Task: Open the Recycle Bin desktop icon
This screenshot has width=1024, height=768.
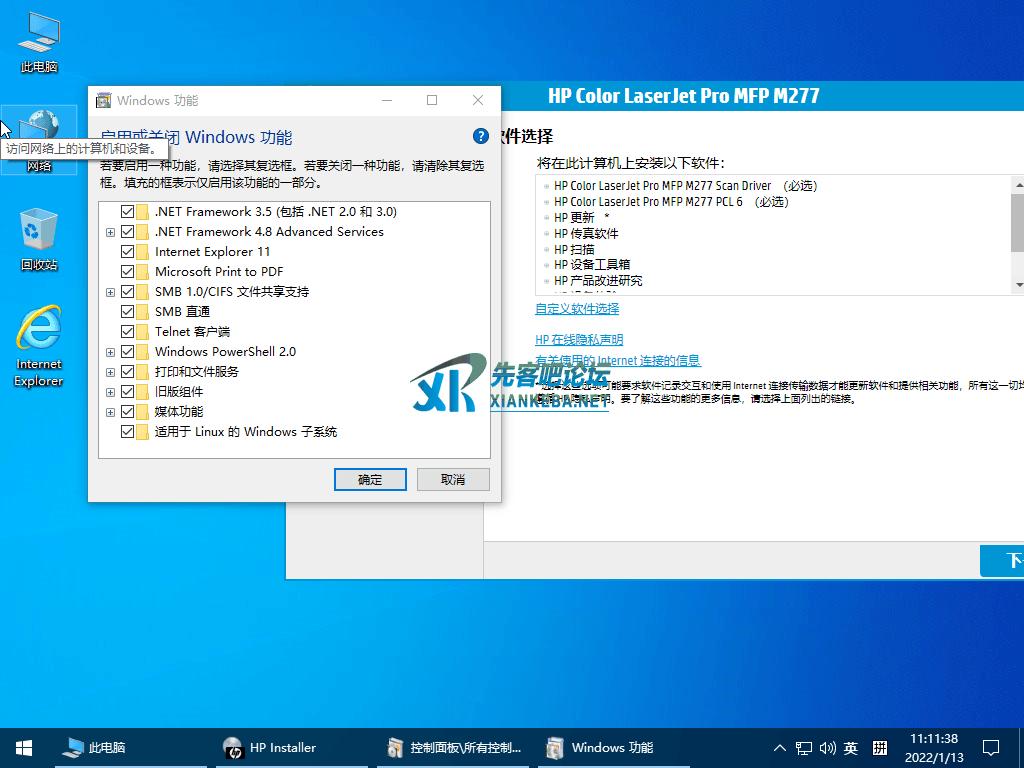Action: click(39, 238)
